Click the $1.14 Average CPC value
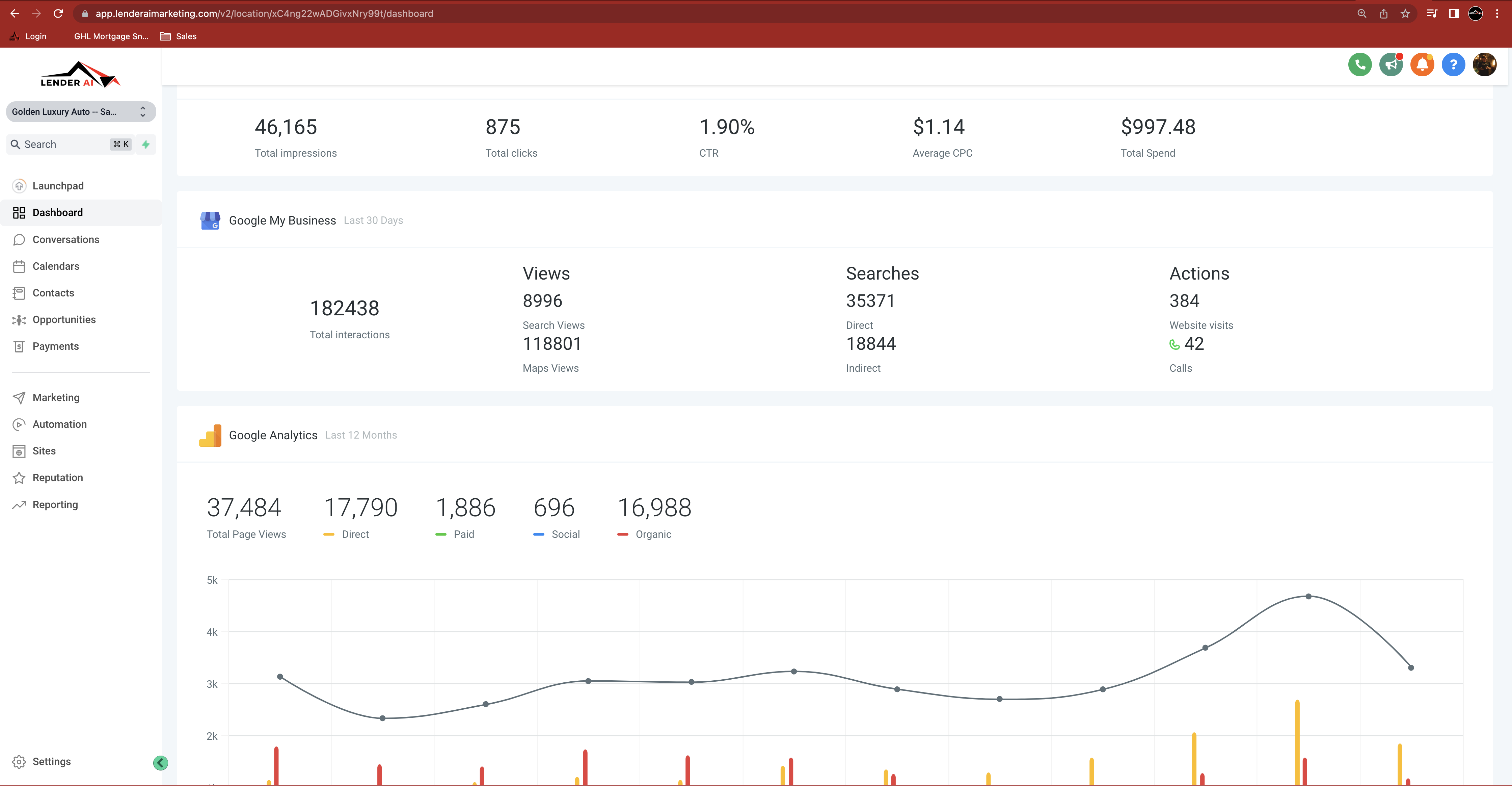The height and width of the screenshot is (786, 1512). (939, 127)
